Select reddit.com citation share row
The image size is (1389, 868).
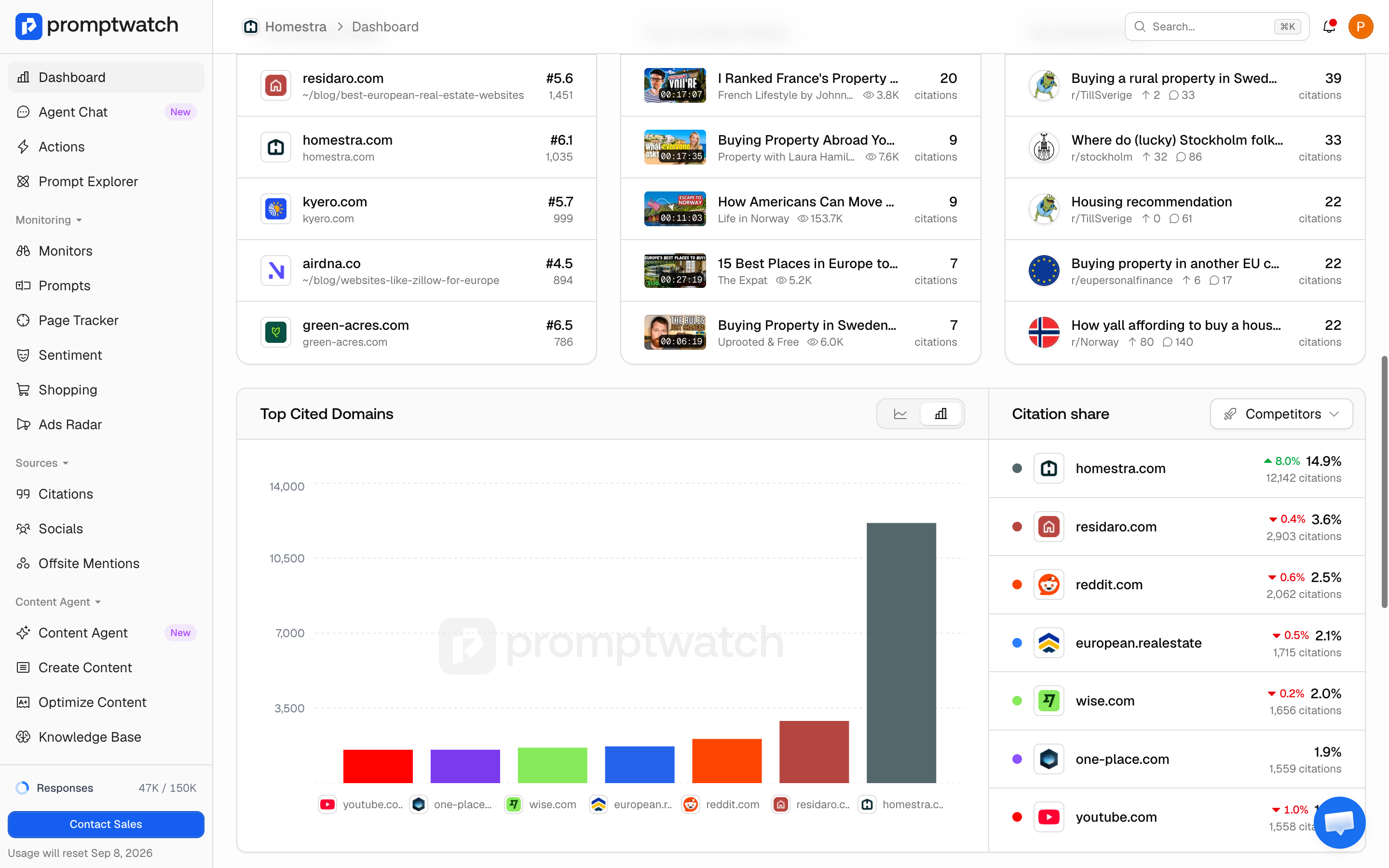point(1177,584)
